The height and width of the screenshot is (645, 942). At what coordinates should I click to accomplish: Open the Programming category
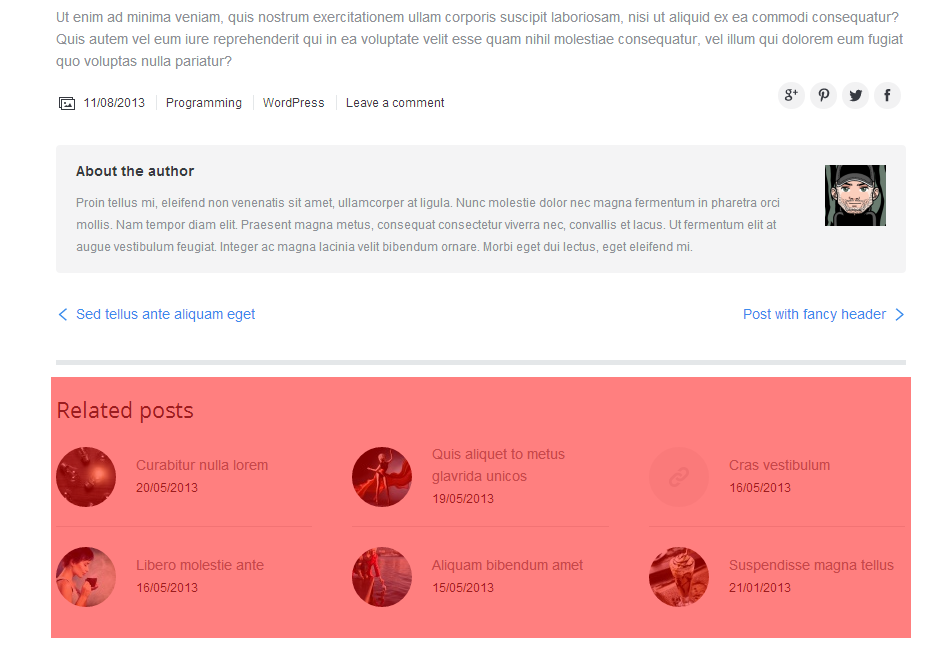pyautogui.click(x=204, y=103)
